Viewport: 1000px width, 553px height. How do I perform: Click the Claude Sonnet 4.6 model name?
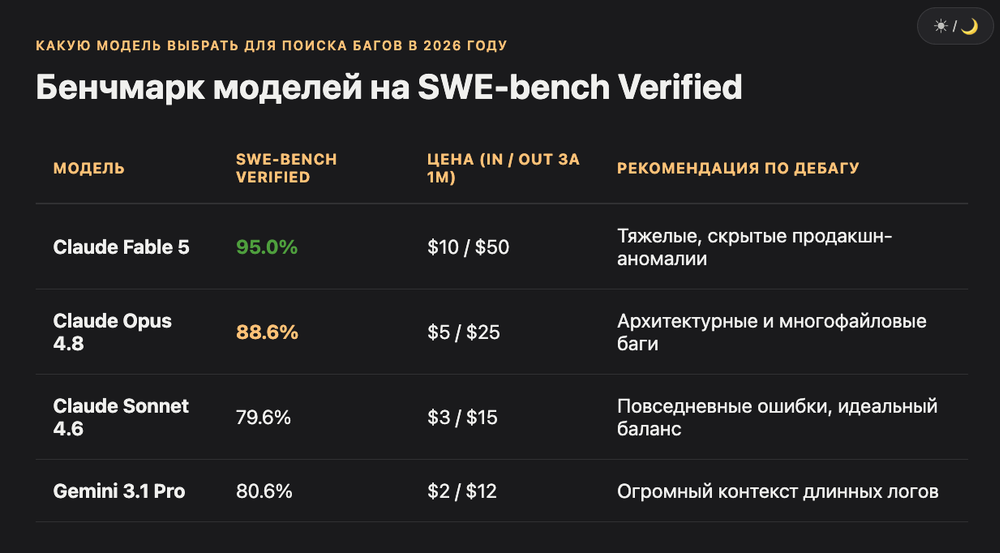click(x=121, y=417)
